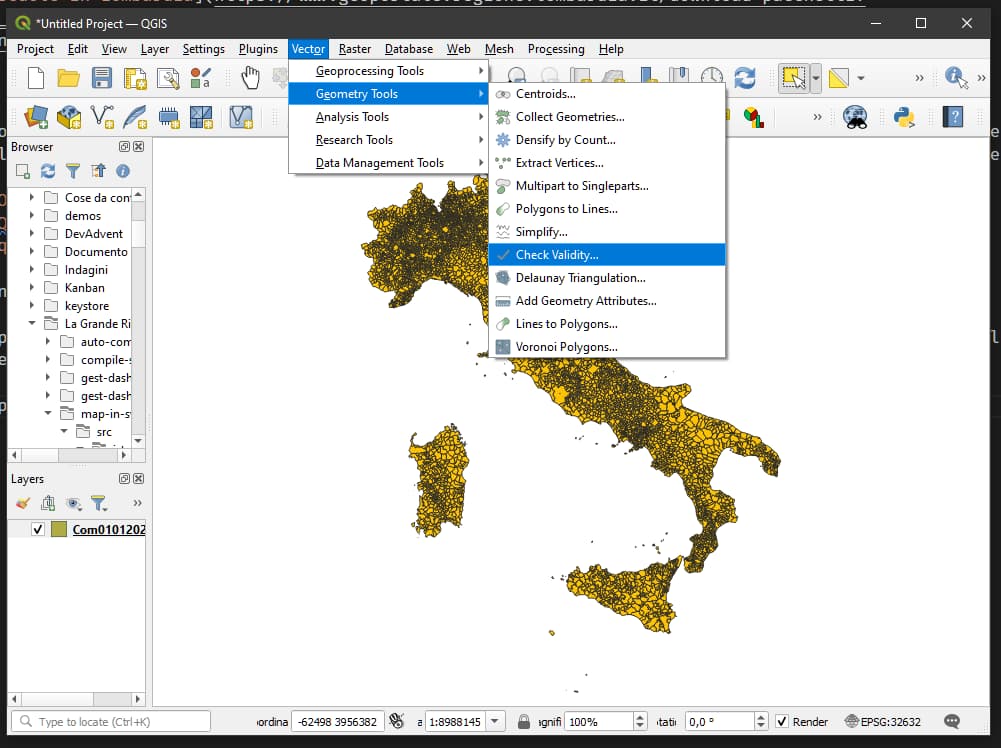Screen dimensions: 1001x748
Task: Toggle visibility of Com0101202 layer
Action: pos(38,529)
